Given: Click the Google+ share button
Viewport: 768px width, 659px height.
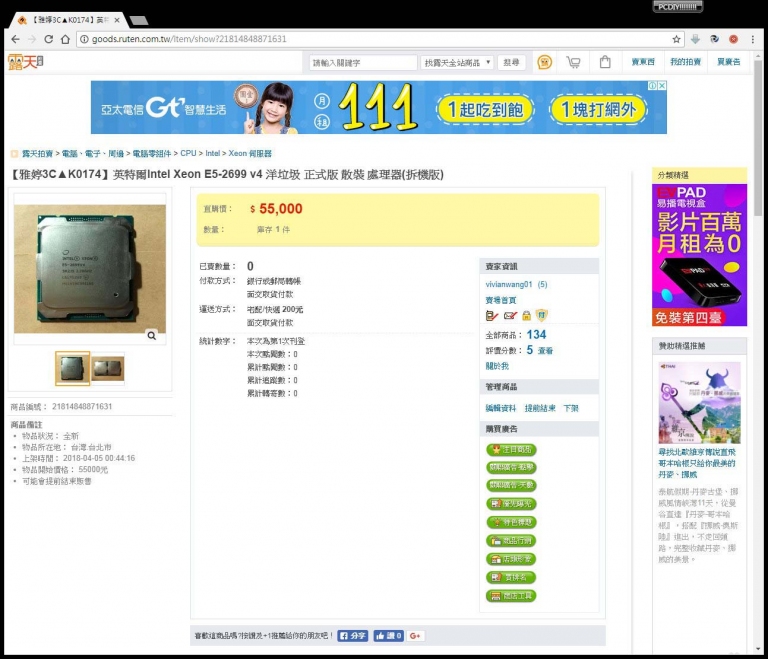Looking at the screenshot, I should click(x=415, y=636).
